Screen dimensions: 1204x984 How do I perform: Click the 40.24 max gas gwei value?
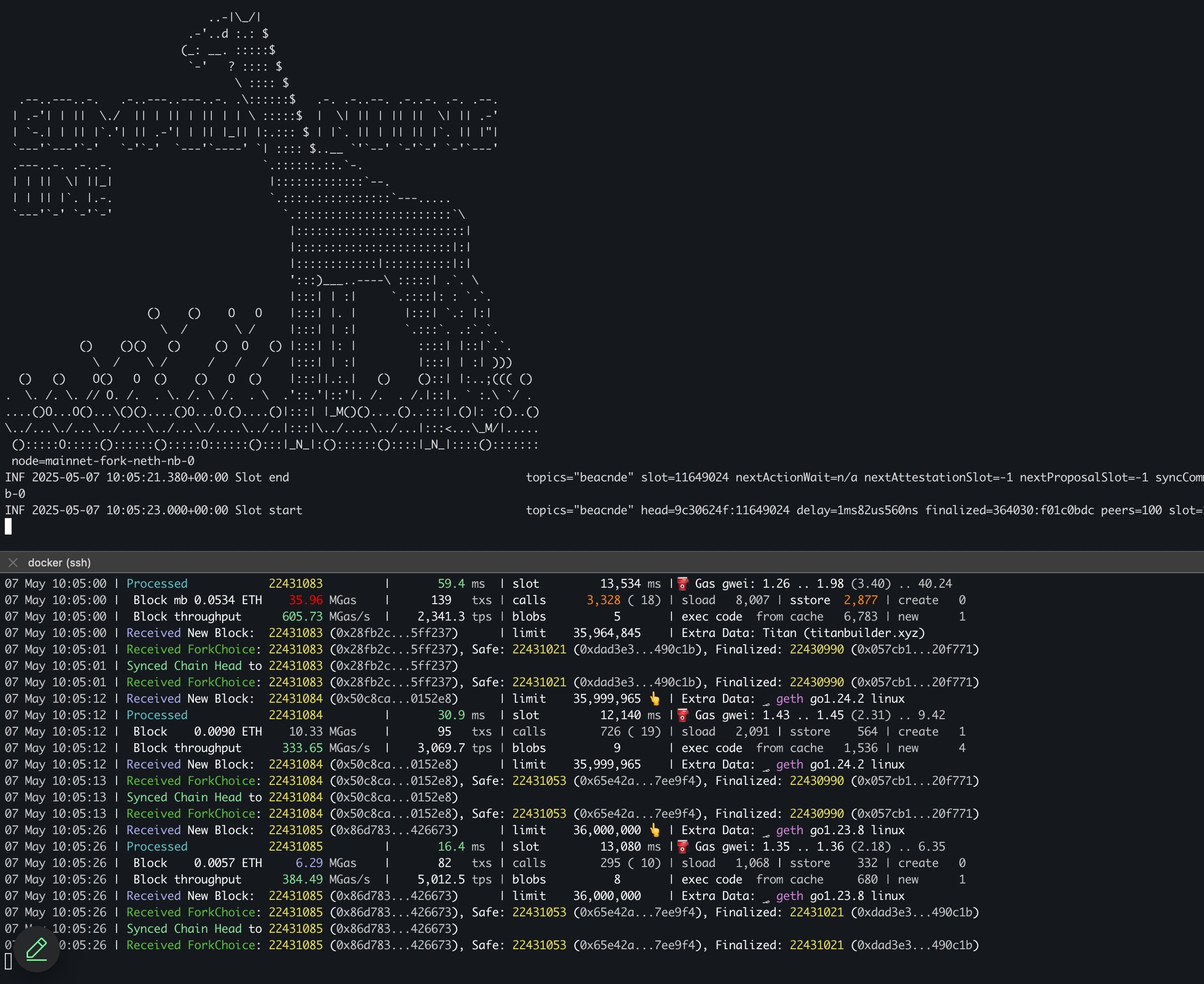pyautogui.click(x=935, y=584)
